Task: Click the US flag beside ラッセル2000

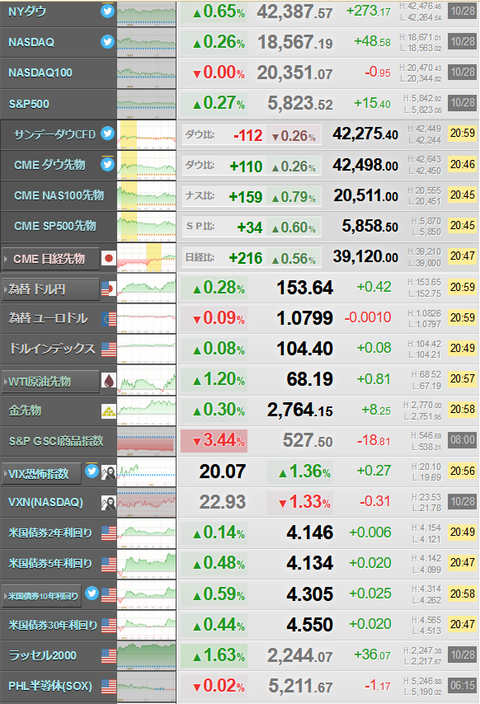Action: [108, 656]
